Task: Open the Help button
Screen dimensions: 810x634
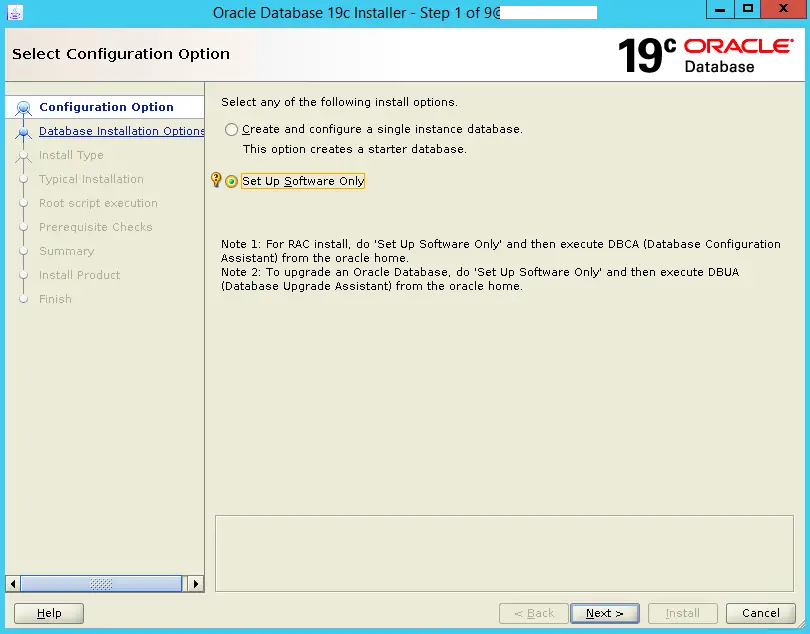Action: tap(49, 613)
